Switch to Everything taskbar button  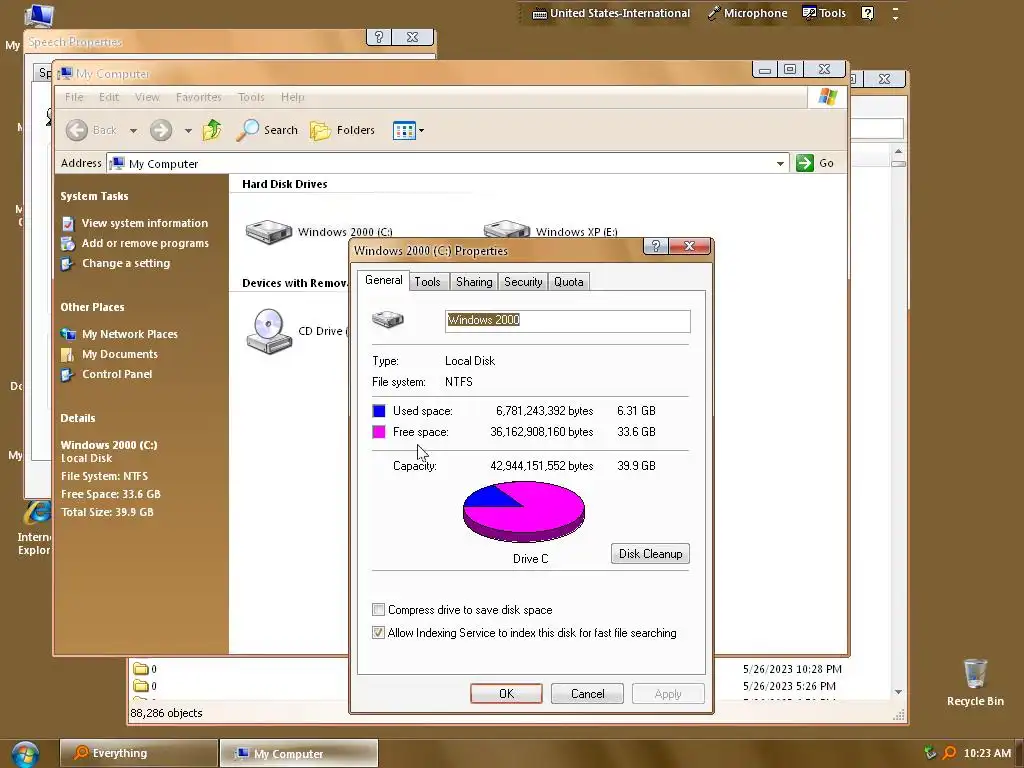138,753
